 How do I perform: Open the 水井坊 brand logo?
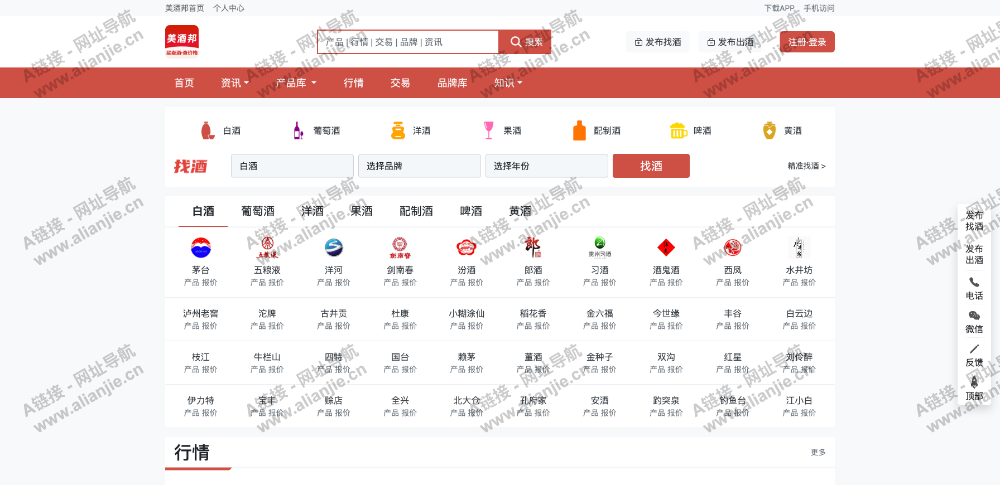tap(799, 248)
